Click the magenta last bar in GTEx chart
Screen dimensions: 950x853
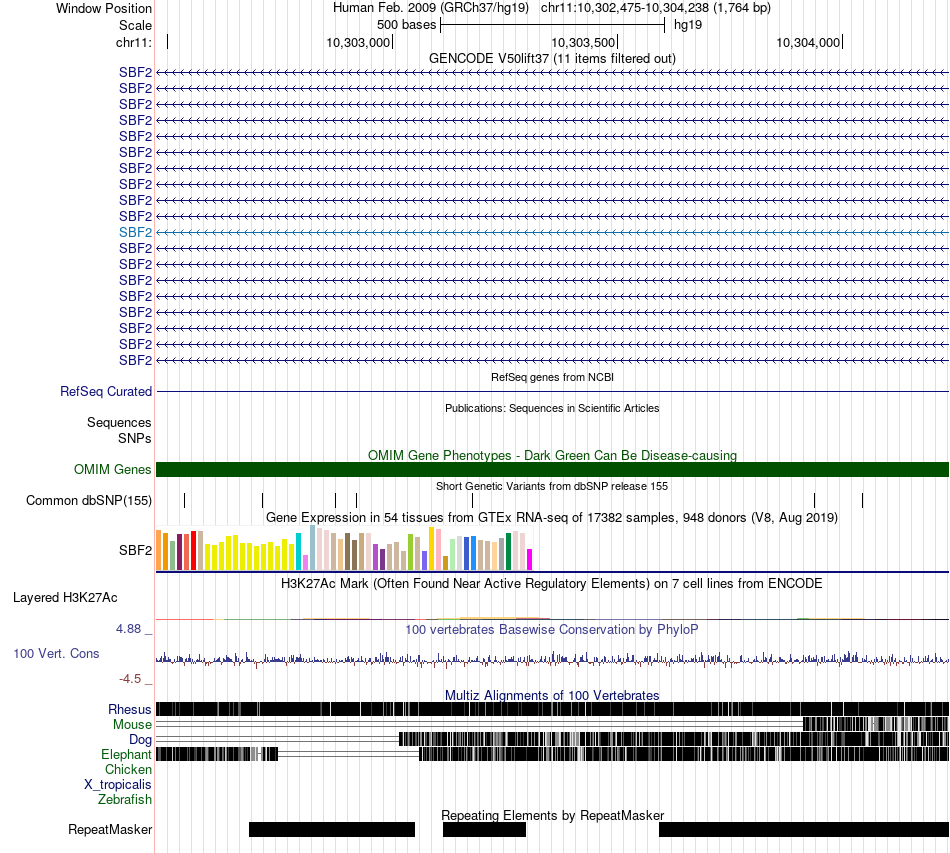[x=529, y=559]
